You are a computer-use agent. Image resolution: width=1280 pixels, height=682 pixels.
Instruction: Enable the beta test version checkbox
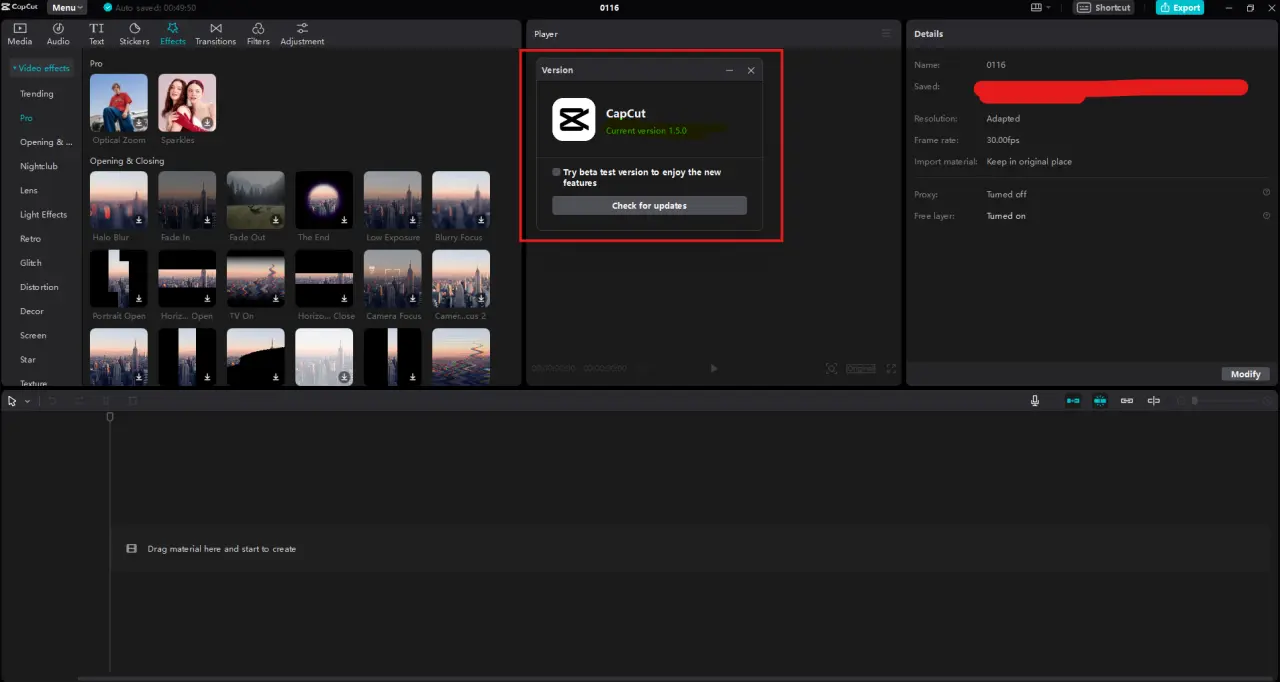pos(557,172)
